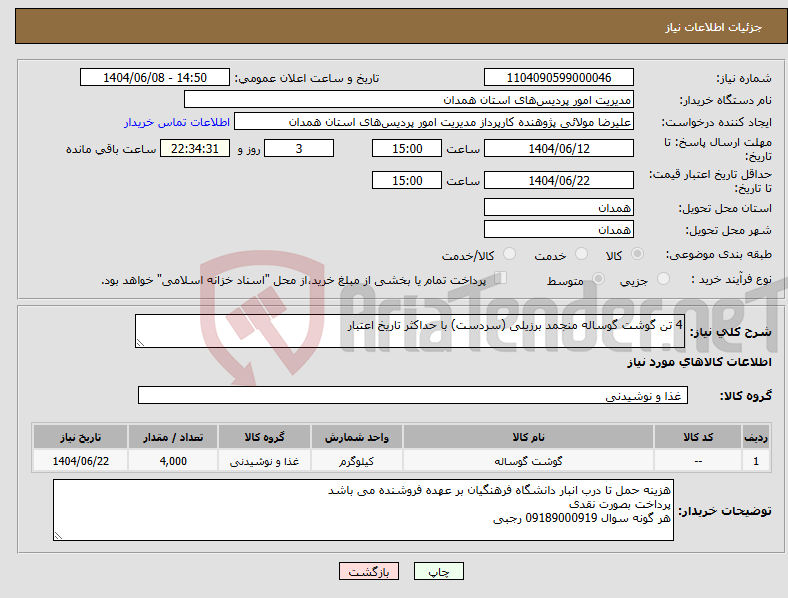This screenshot has width=788, height=598.
Task: Click the general need description text area
Action: coord(410,331)
